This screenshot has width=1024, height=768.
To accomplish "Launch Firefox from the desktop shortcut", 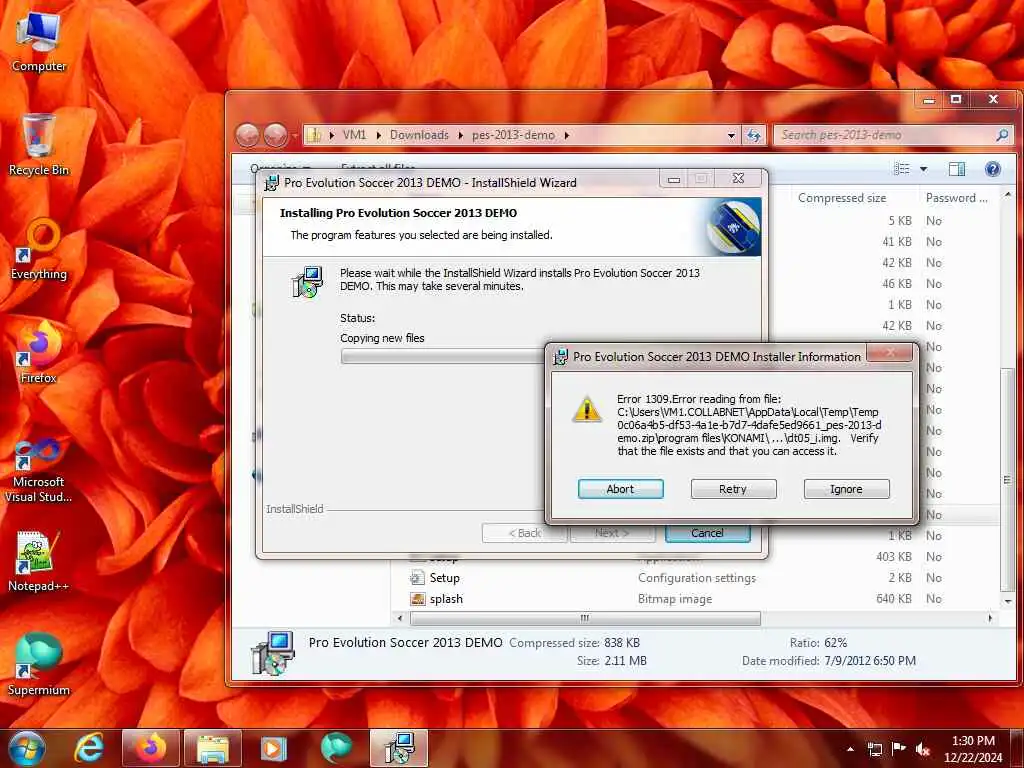I will point(39,353).
